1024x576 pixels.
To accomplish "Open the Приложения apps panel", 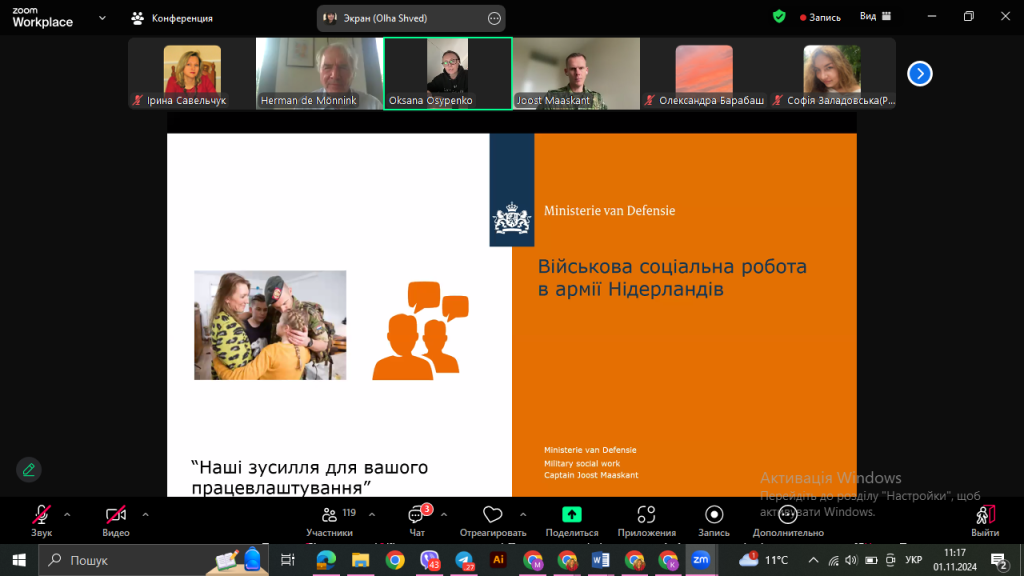I will coord(646,518).
